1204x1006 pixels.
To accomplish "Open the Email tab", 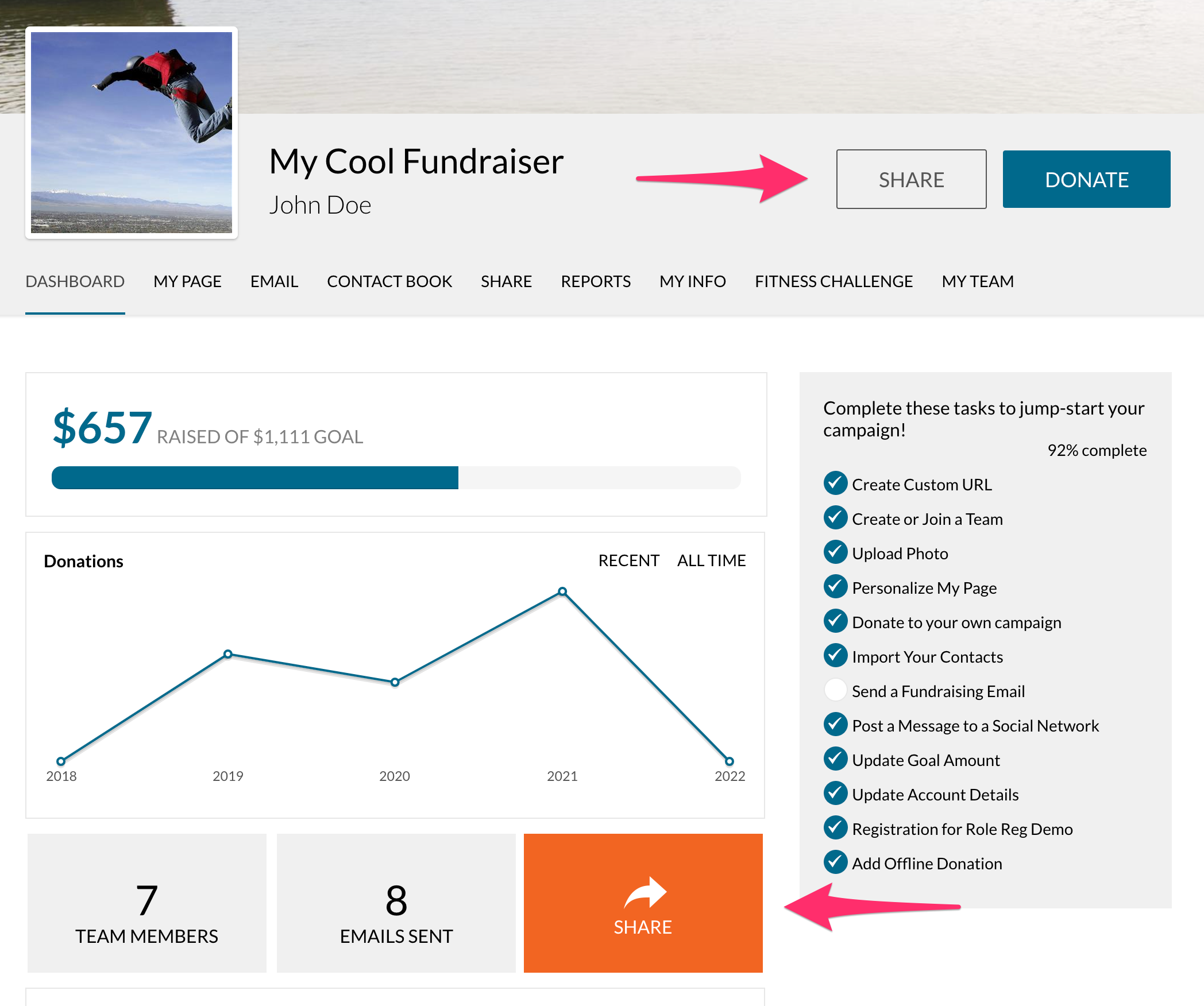I will pos(274,281).
